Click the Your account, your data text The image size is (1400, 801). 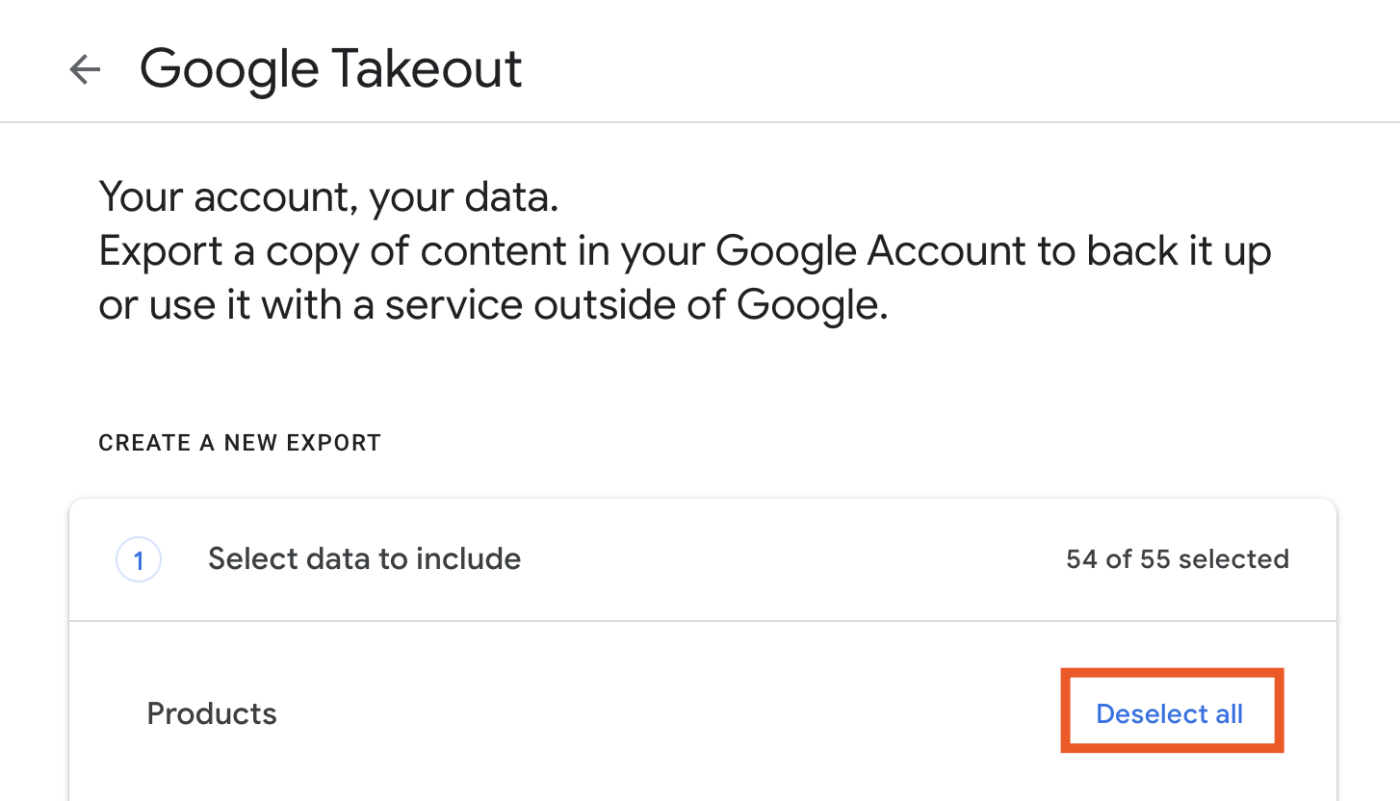pyautogui.click(x=328, y=197)
